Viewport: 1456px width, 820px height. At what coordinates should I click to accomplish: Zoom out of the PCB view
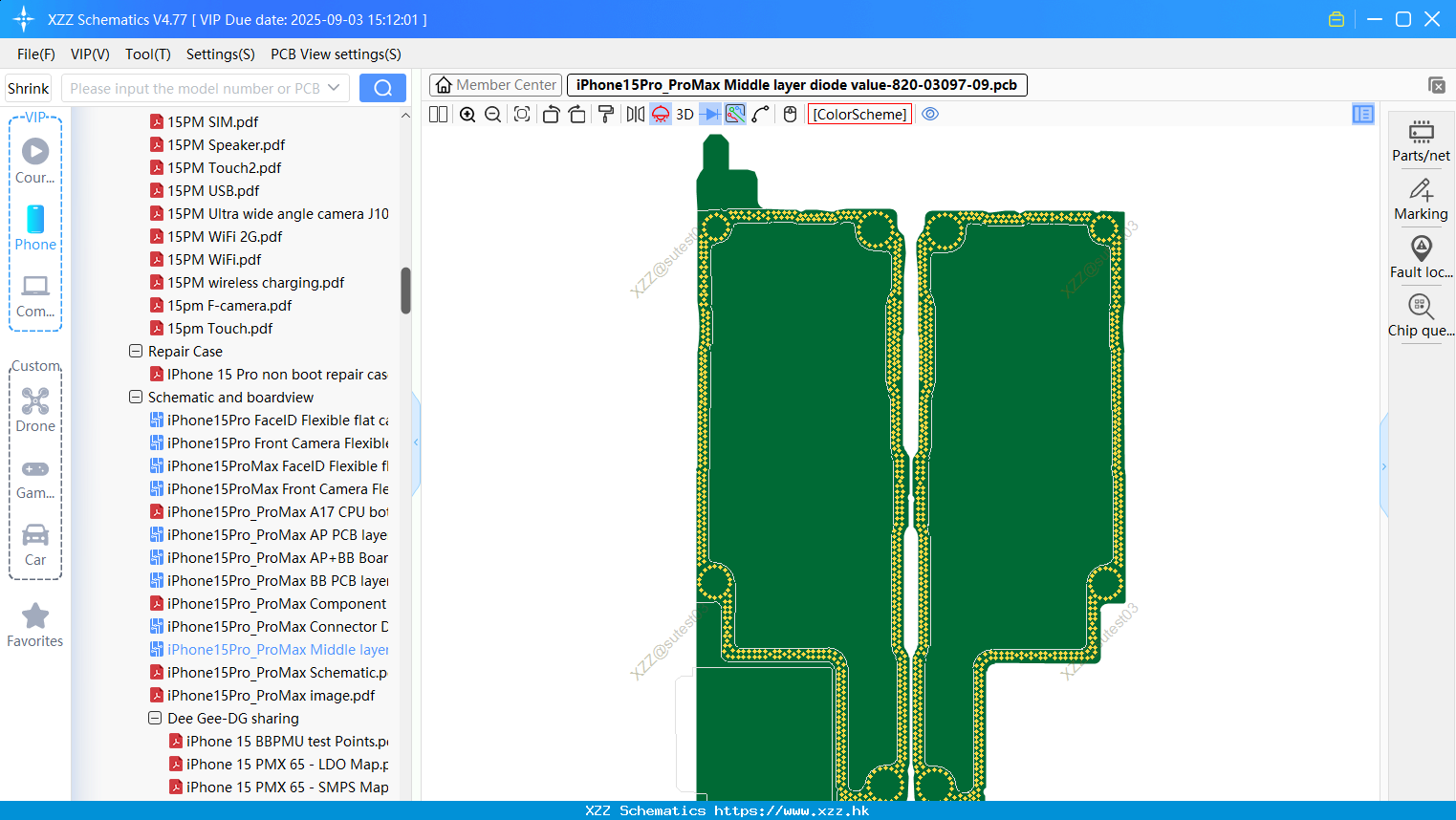[x=493, y=115]
